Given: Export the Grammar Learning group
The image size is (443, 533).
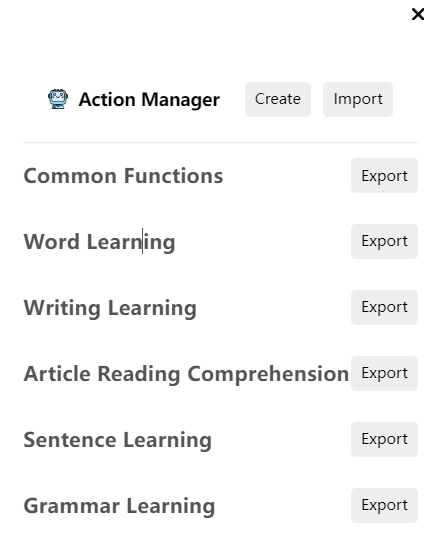Looking at the screenshot, I should tap(384, 505).
